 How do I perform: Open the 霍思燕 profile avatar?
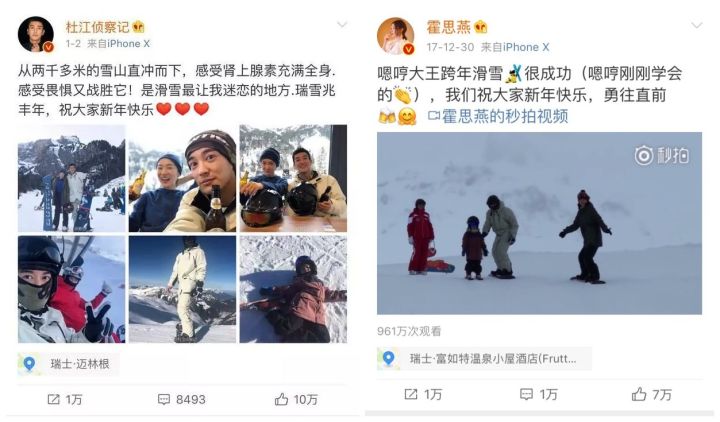click(395, 36)
